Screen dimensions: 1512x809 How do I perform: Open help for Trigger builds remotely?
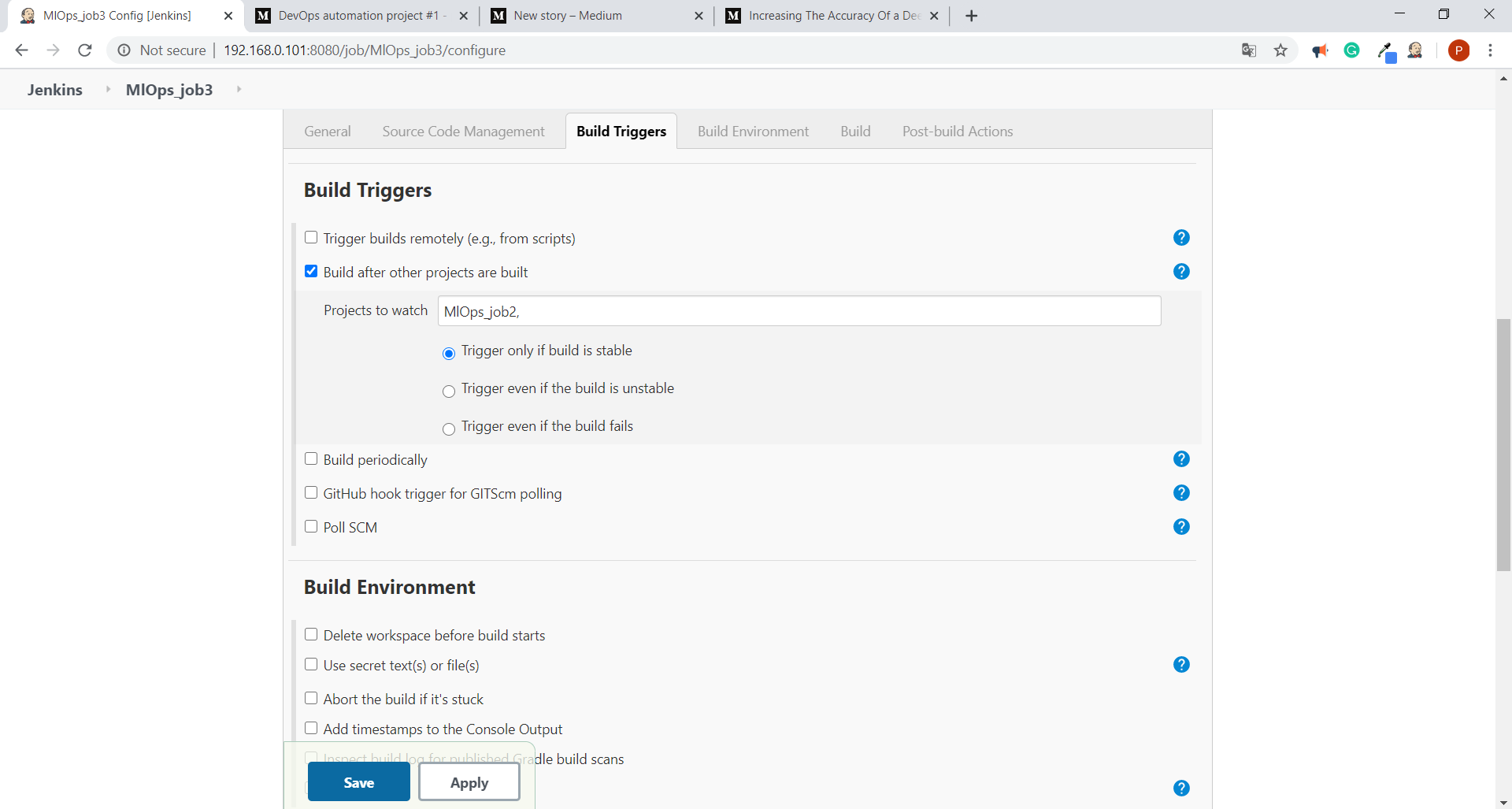point(1181,238)
